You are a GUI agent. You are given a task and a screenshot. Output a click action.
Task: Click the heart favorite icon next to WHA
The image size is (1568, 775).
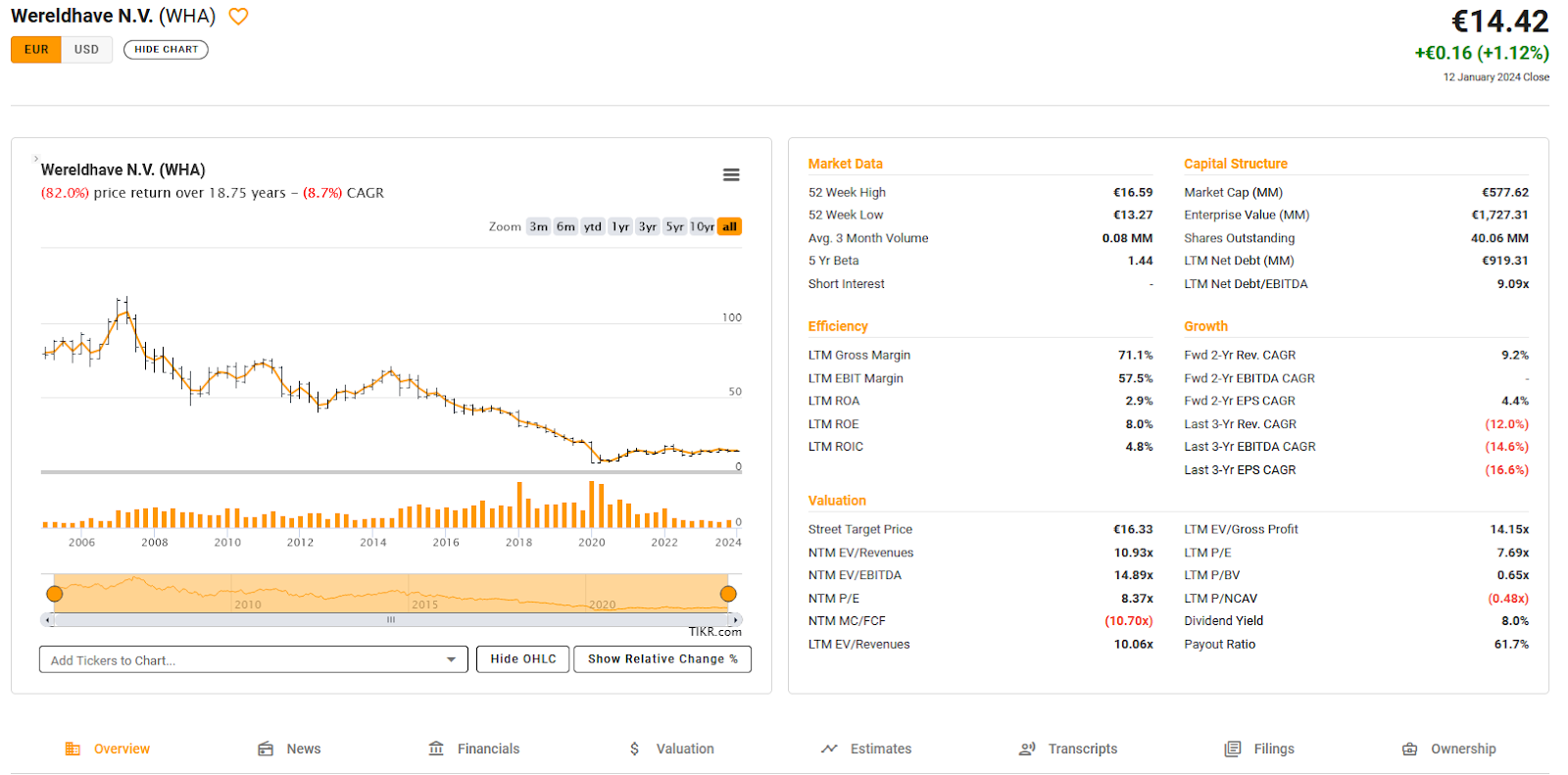238,17
